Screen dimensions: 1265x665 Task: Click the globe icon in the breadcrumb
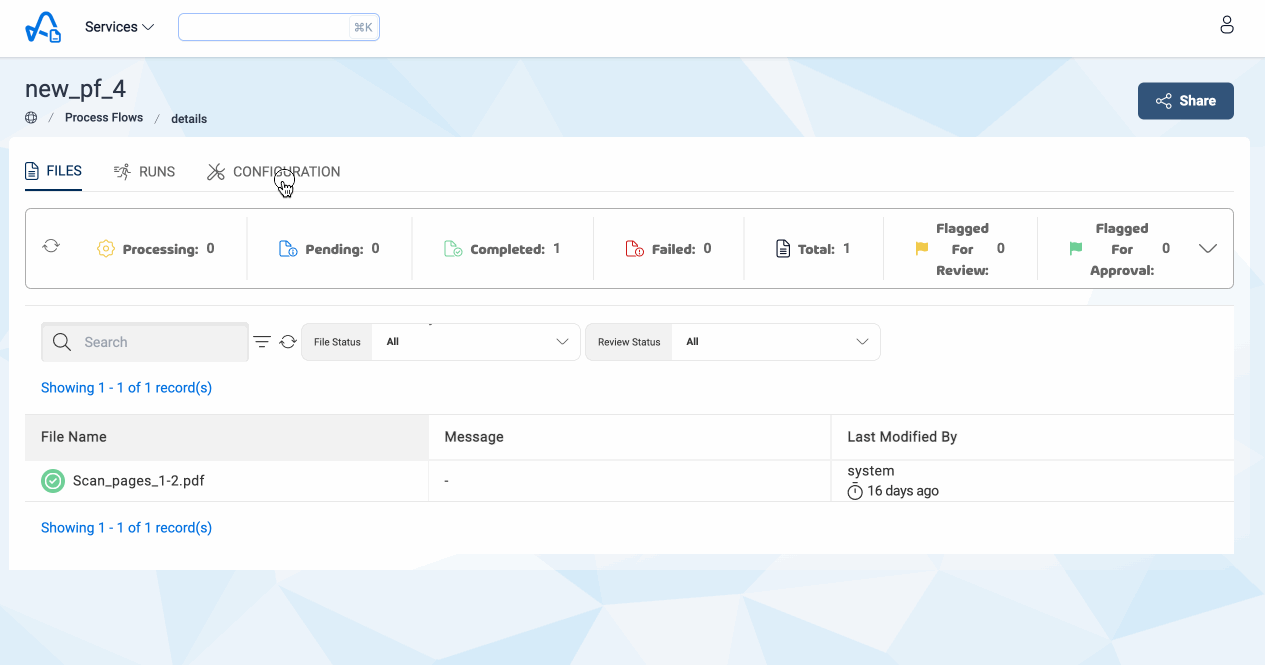click(x=30, y=117)
